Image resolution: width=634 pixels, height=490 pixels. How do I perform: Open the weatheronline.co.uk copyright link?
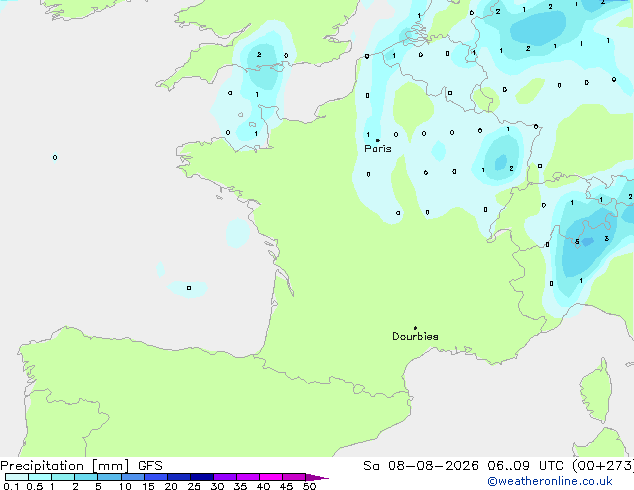click(x=550, y=481)
